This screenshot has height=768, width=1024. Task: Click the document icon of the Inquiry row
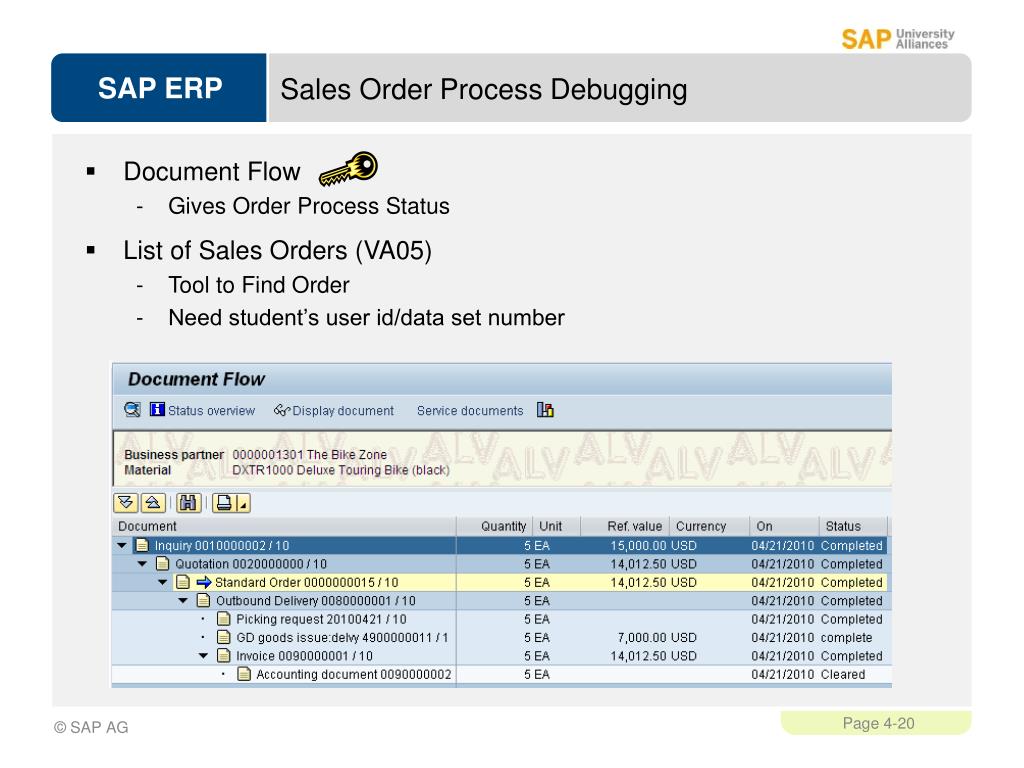coord(142,545)
